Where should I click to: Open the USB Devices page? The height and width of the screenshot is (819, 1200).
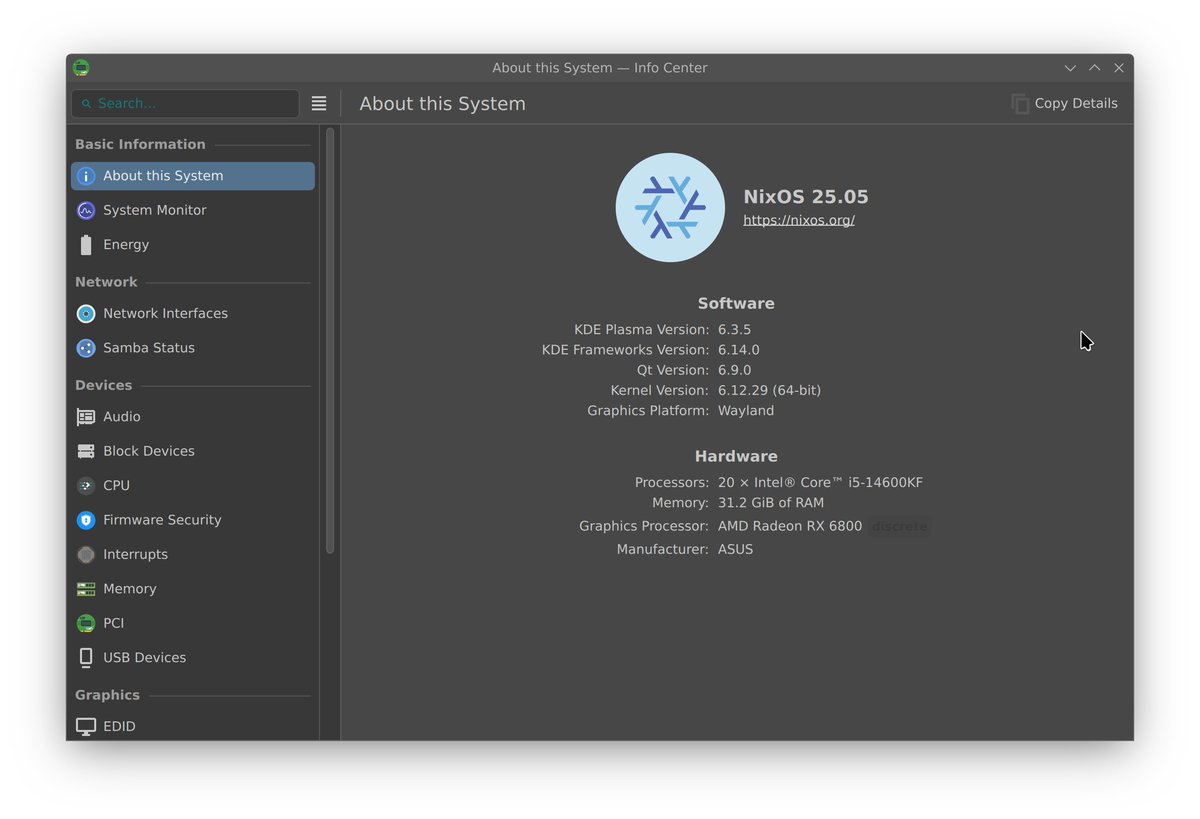click(x=193, y=658)
